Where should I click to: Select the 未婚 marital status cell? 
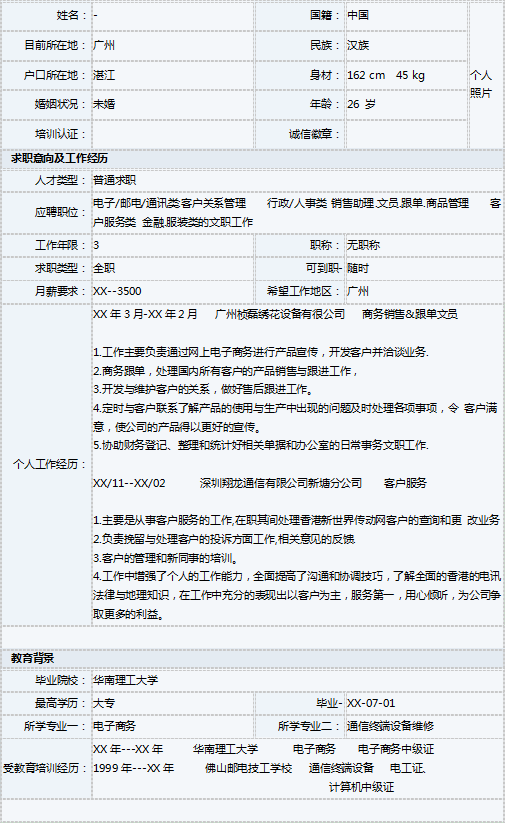[173, 104]
